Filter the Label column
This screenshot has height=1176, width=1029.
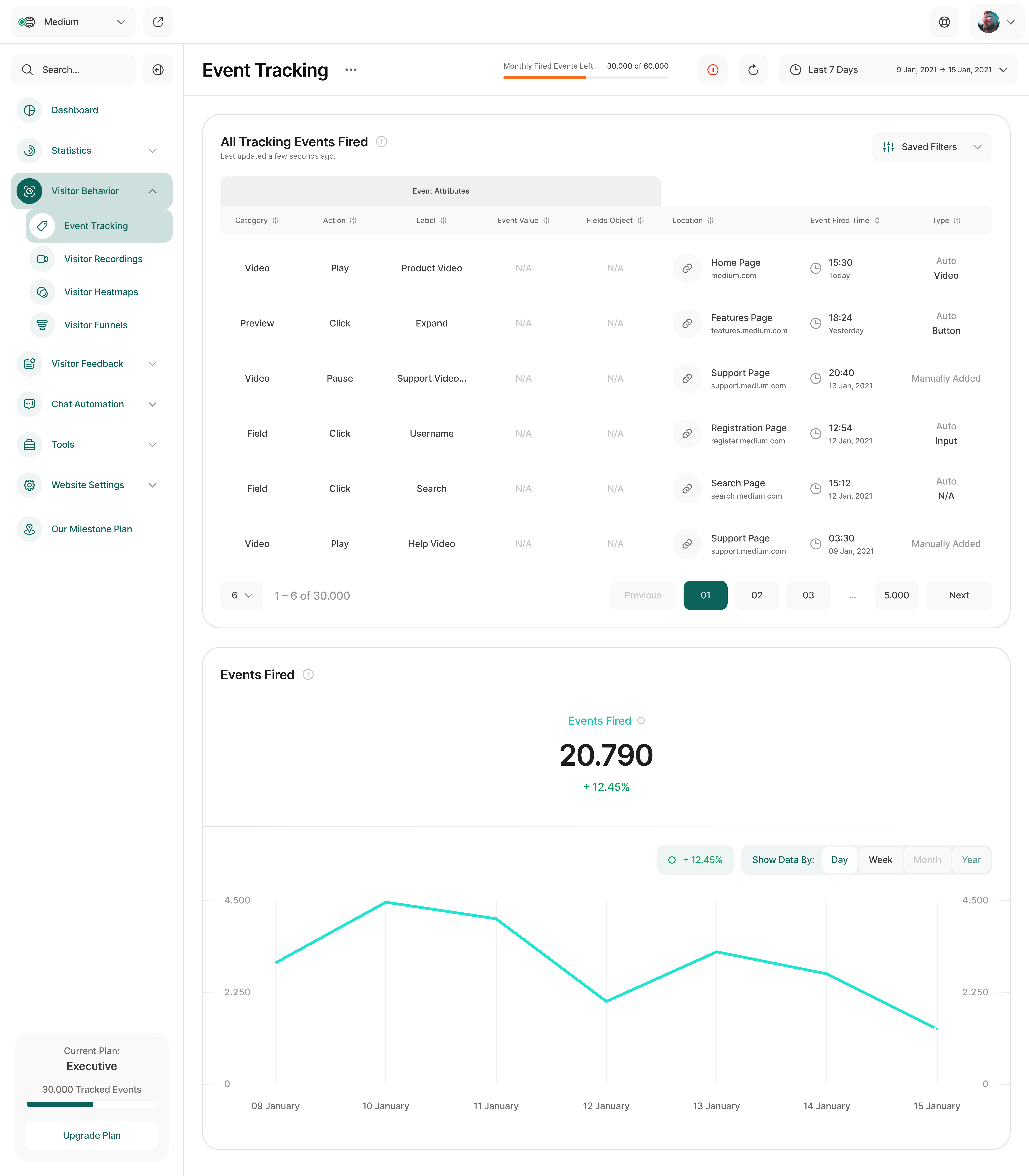[x=443, y=221]
